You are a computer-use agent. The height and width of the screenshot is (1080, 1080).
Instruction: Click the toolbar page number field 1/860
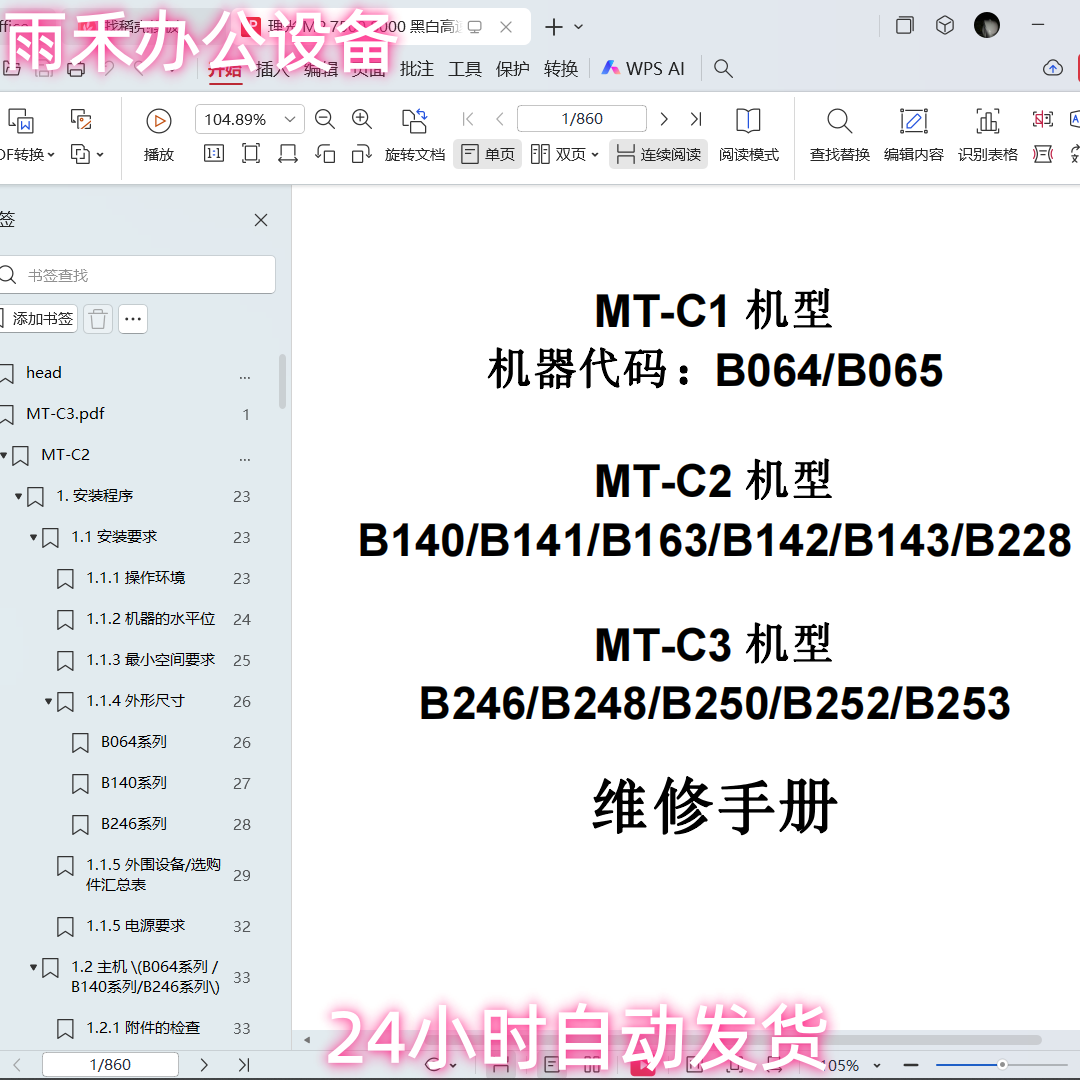582,118
